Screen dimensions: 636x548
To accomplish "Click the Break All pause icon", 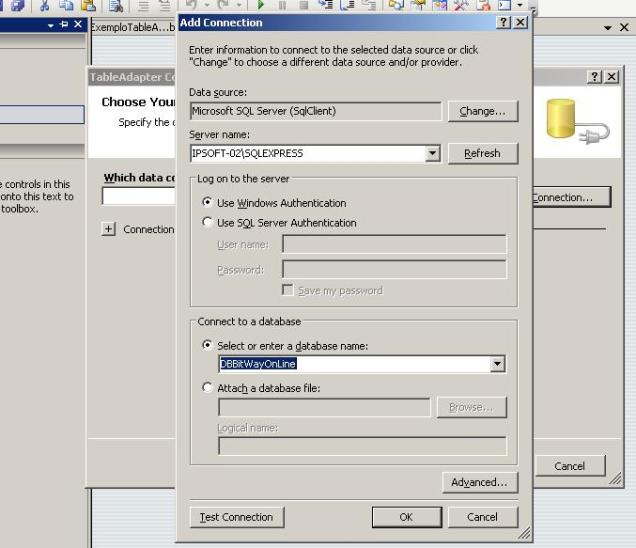I will pos(282,5).
